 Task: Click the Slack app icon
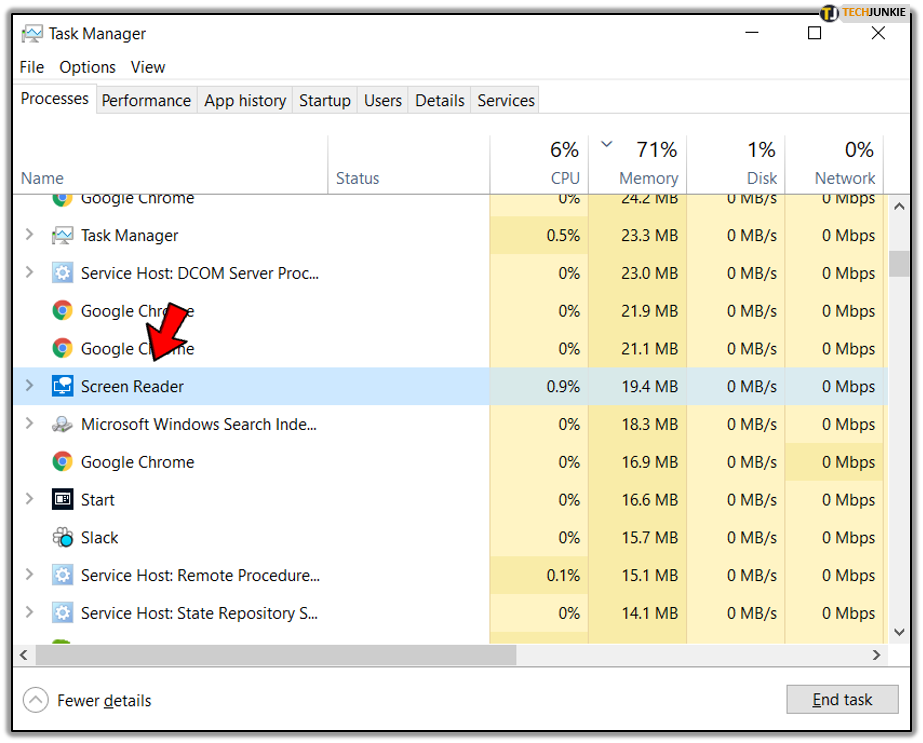62,537
